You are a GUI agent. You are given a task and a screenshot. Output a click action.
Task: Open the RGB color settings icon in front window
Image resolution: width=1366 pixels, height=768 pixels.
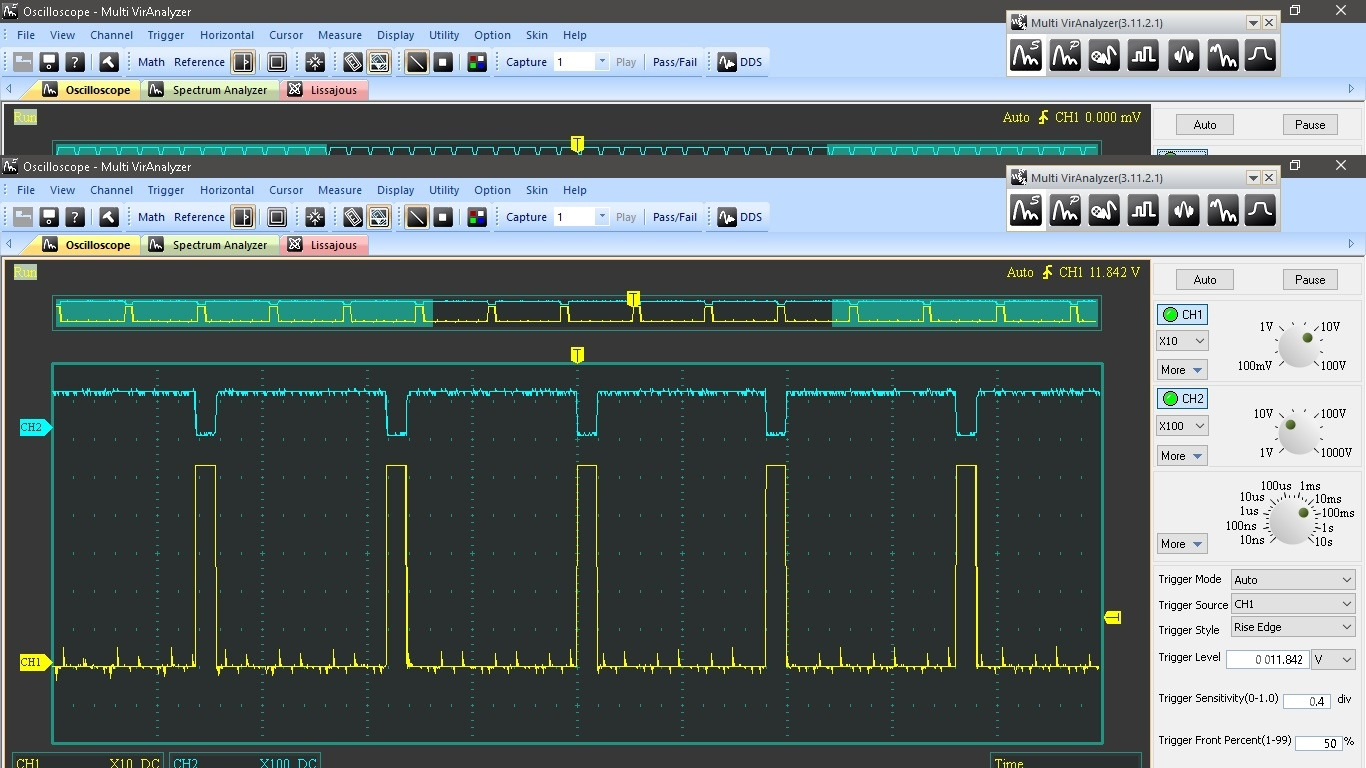(476, 217)
